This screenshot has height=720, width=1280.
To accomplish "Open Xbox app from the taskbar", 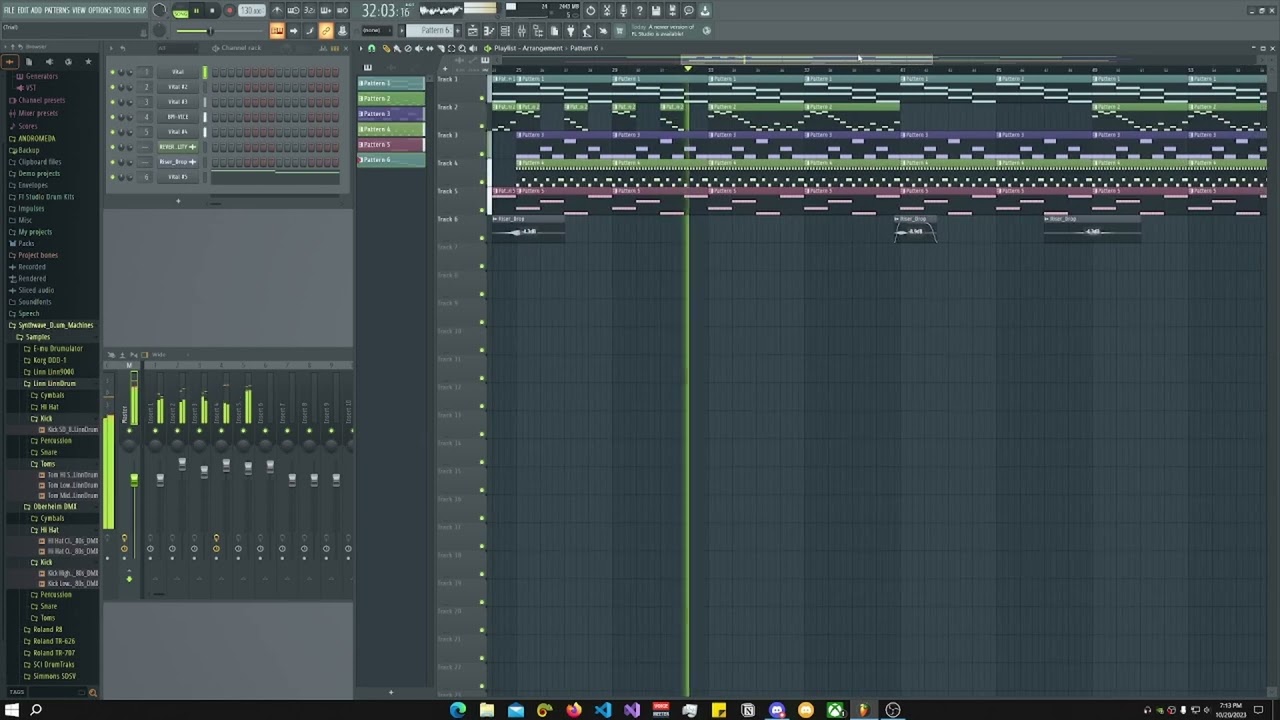I will coord(835,710).
